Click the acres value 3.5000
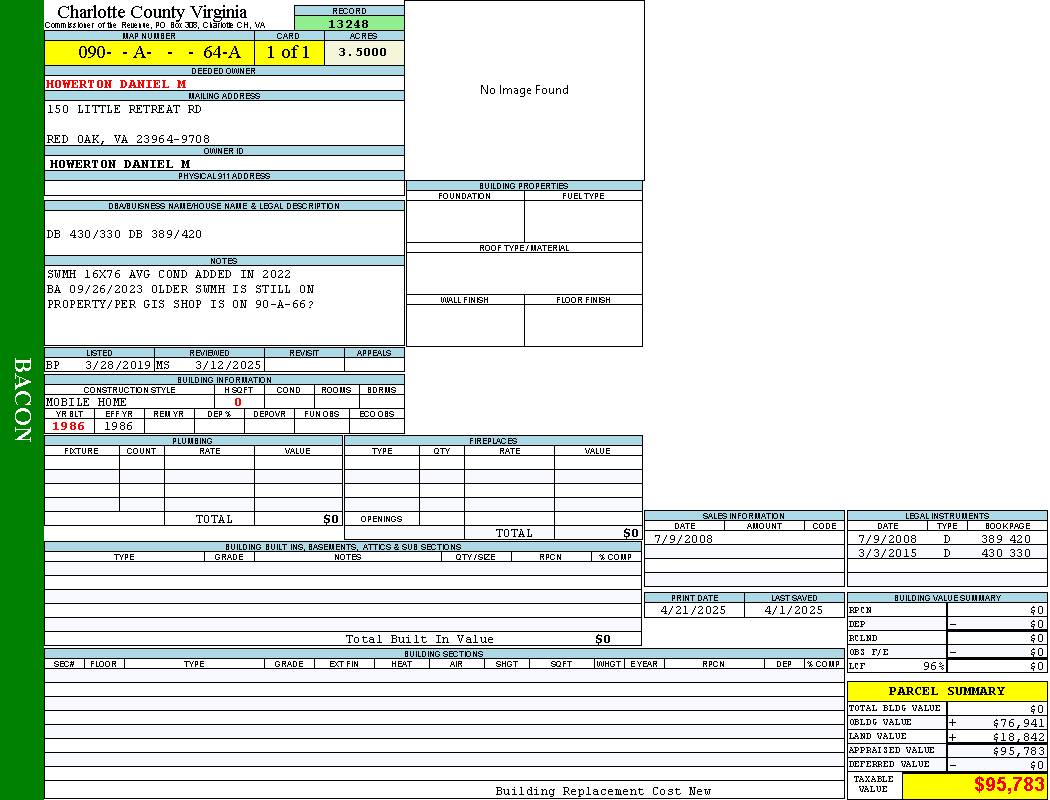The width and height of the screenshot is (1050, 800). (363, 53)
